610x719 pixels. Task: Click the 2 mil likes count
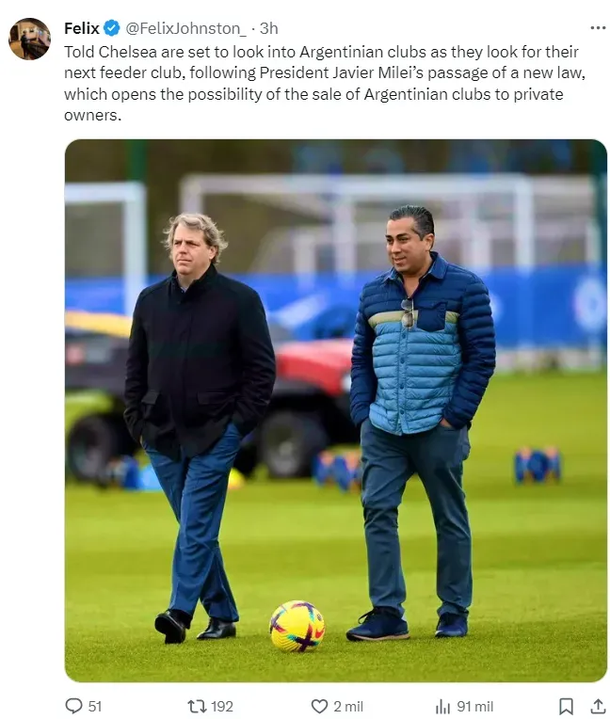pos(348,706)
